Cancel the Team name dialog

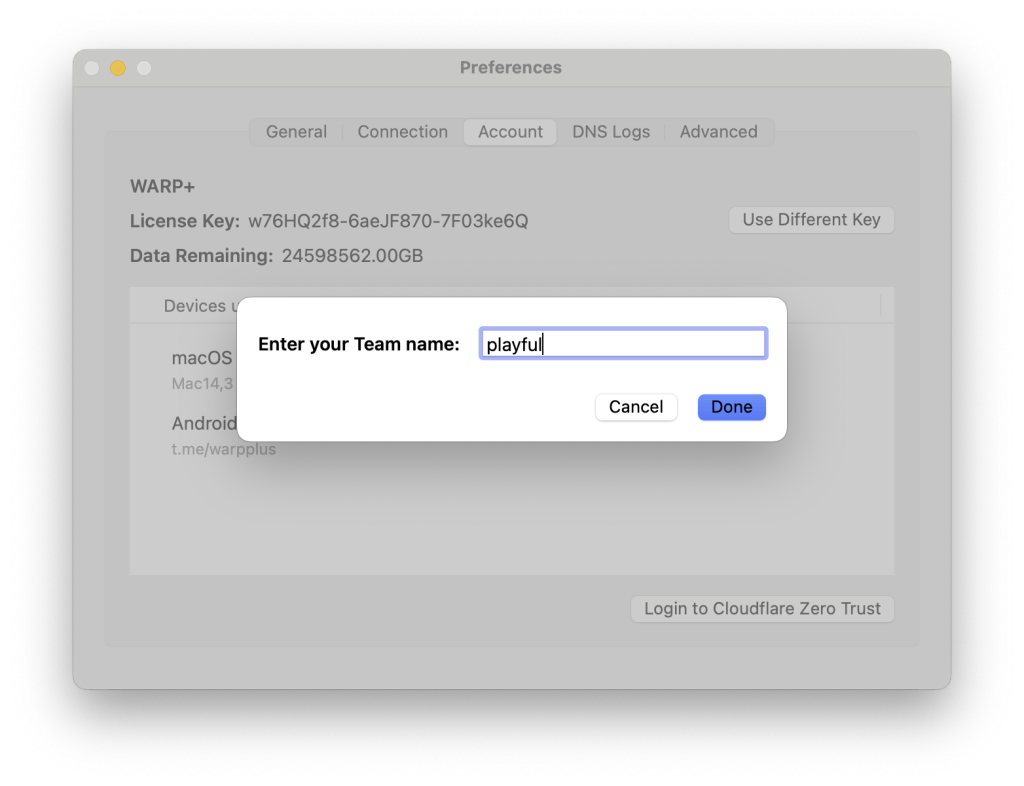[x=636, y=407]
